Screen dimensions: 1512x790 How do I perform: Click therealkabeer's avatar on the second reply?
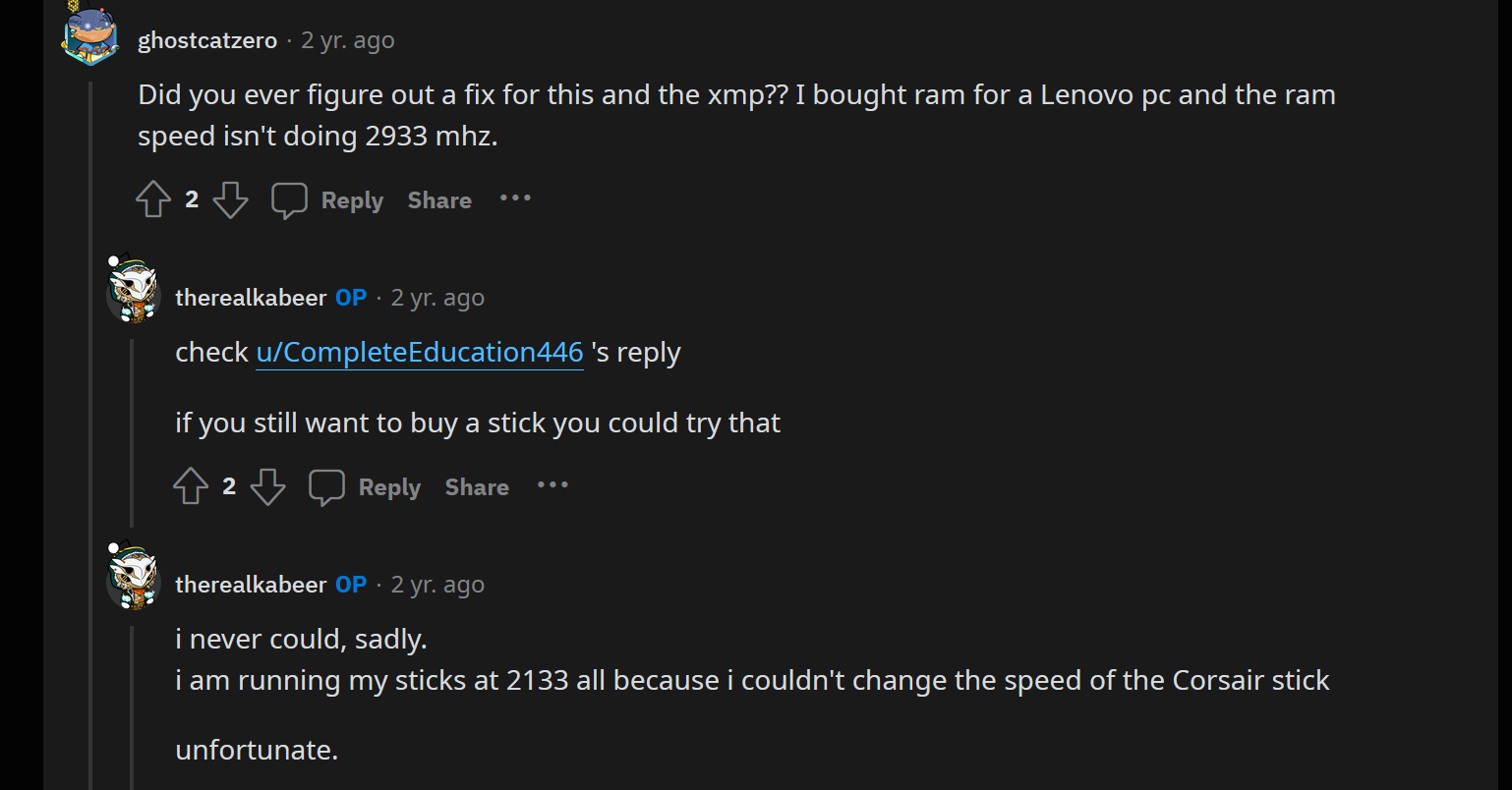[134, 580]
